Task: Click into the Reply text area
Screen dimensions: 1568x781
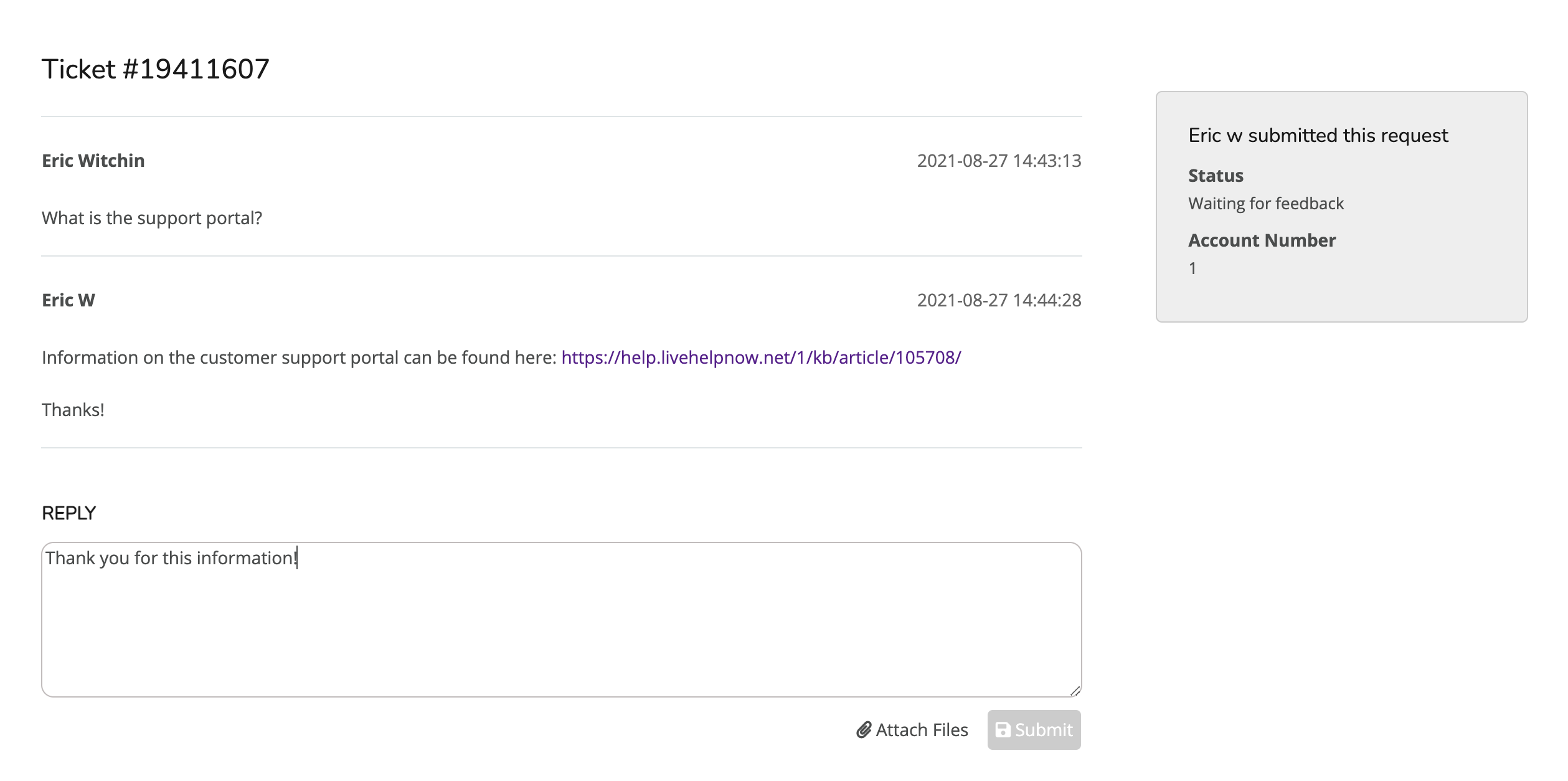Action: tap(562, 620)
